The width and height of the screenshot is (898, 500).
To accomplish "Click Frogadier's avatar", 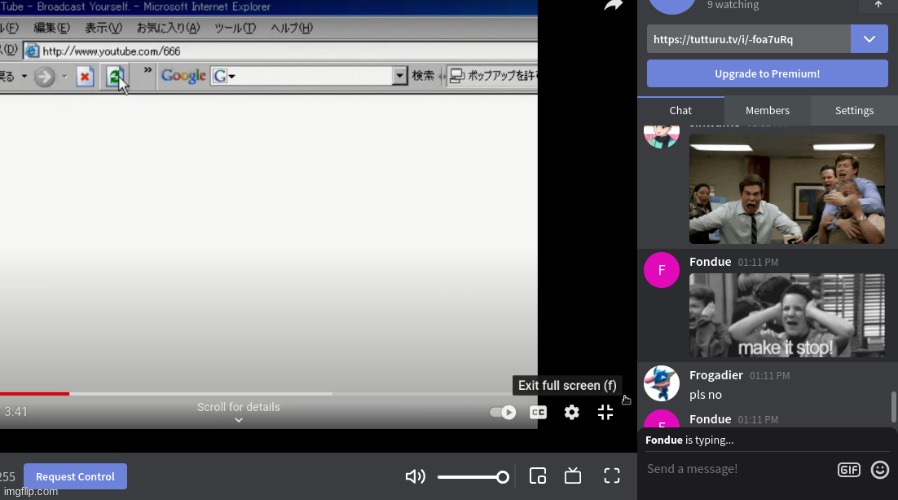I will pos(661,383).
